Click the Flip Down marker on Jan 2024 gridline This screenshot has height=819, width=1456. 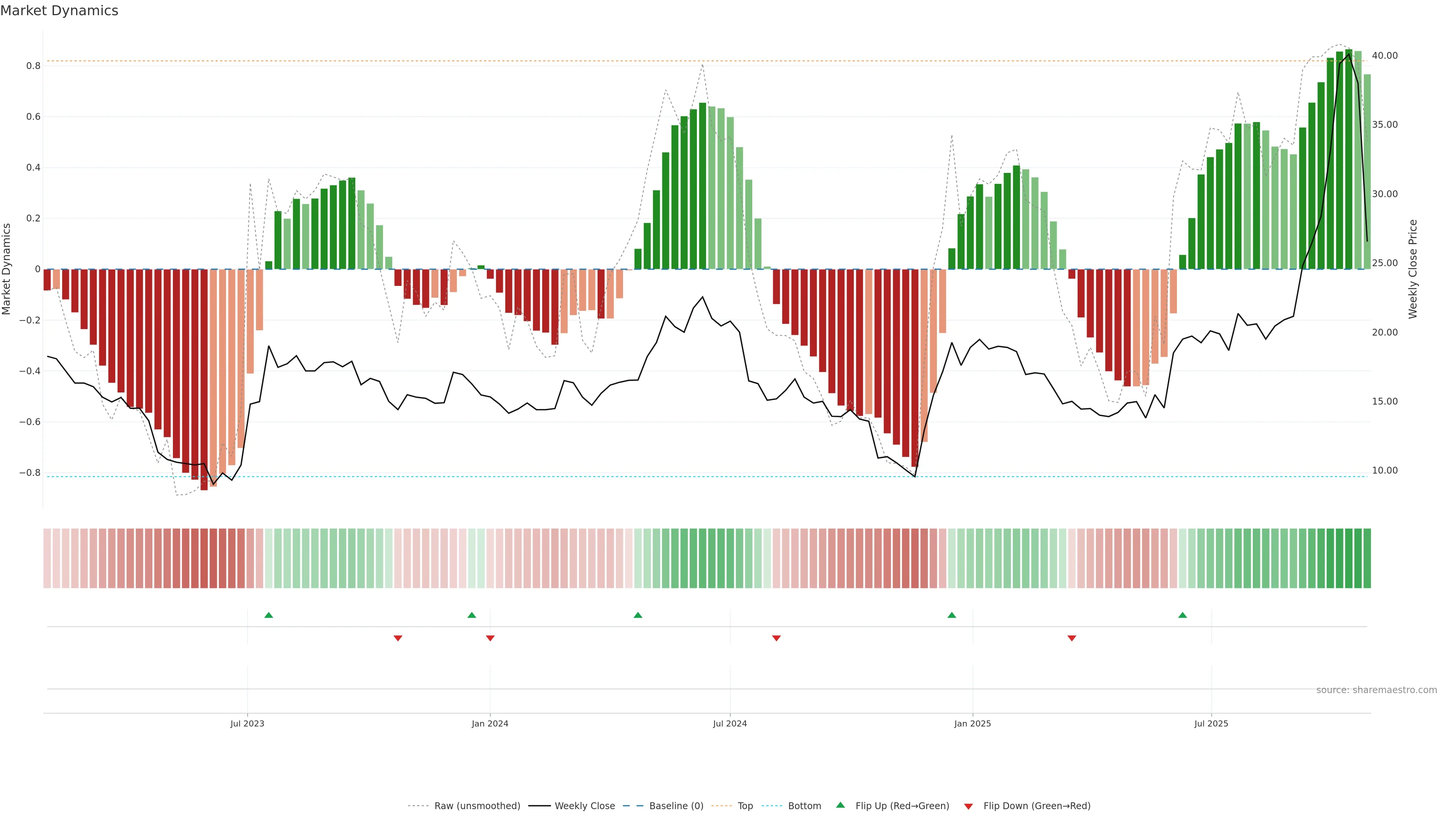tap(490, 638)
